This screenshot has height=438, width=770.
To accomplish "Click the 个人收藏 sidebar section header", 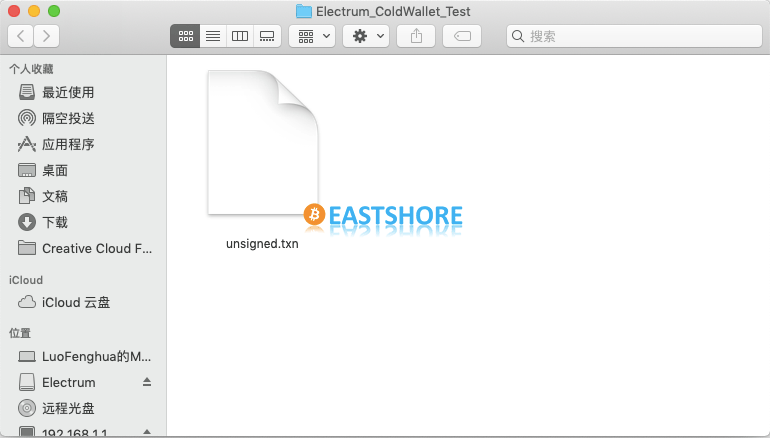I will pos(31,69).
